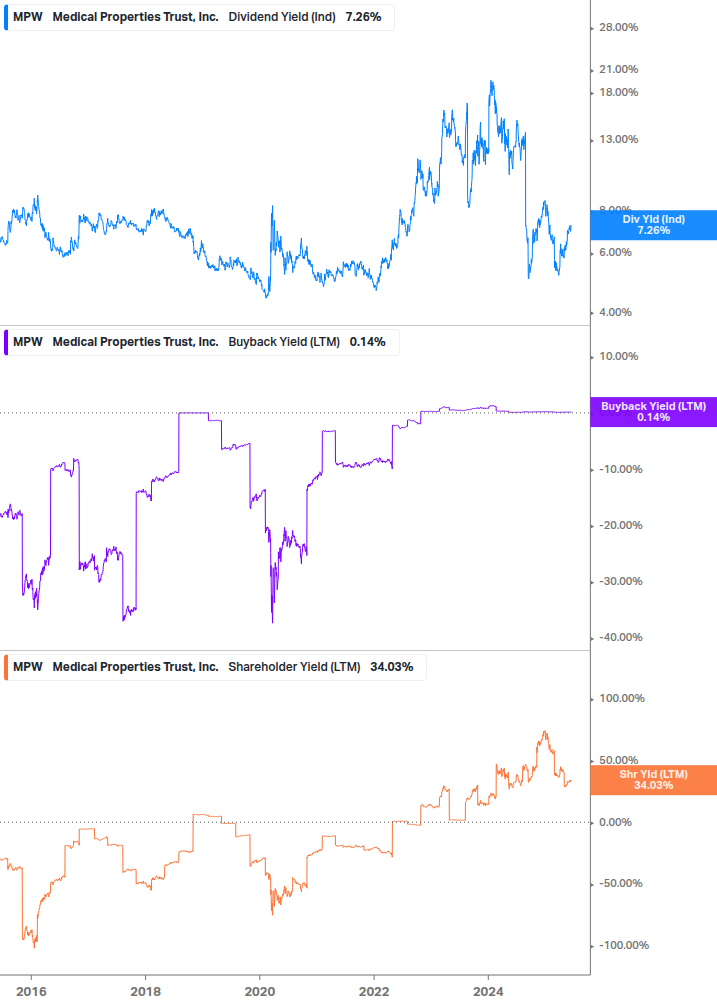717x1005 pixels.
Task: Click the 7.26% value in the dividend legend
Action: (363, 17)
